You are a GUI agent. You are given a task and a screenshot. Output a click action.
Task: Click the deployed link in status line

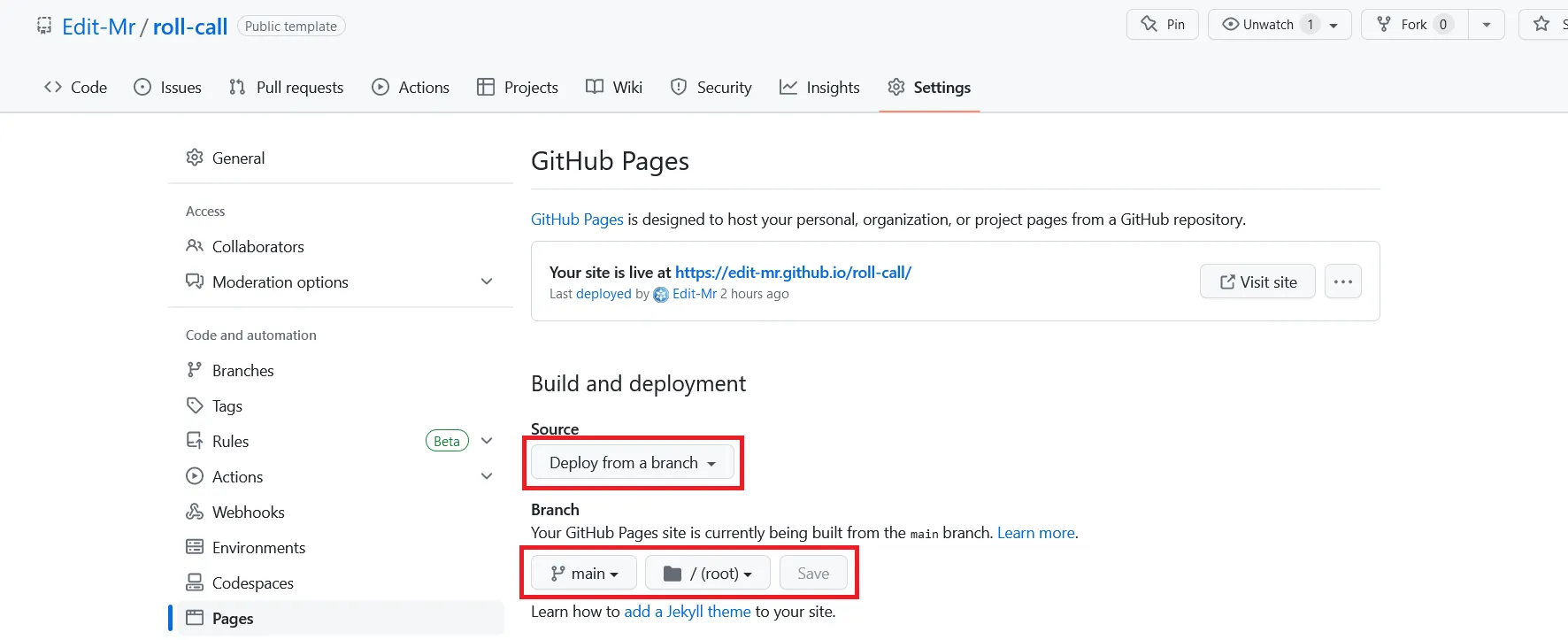pyautogui.click(x=603, y=294)
